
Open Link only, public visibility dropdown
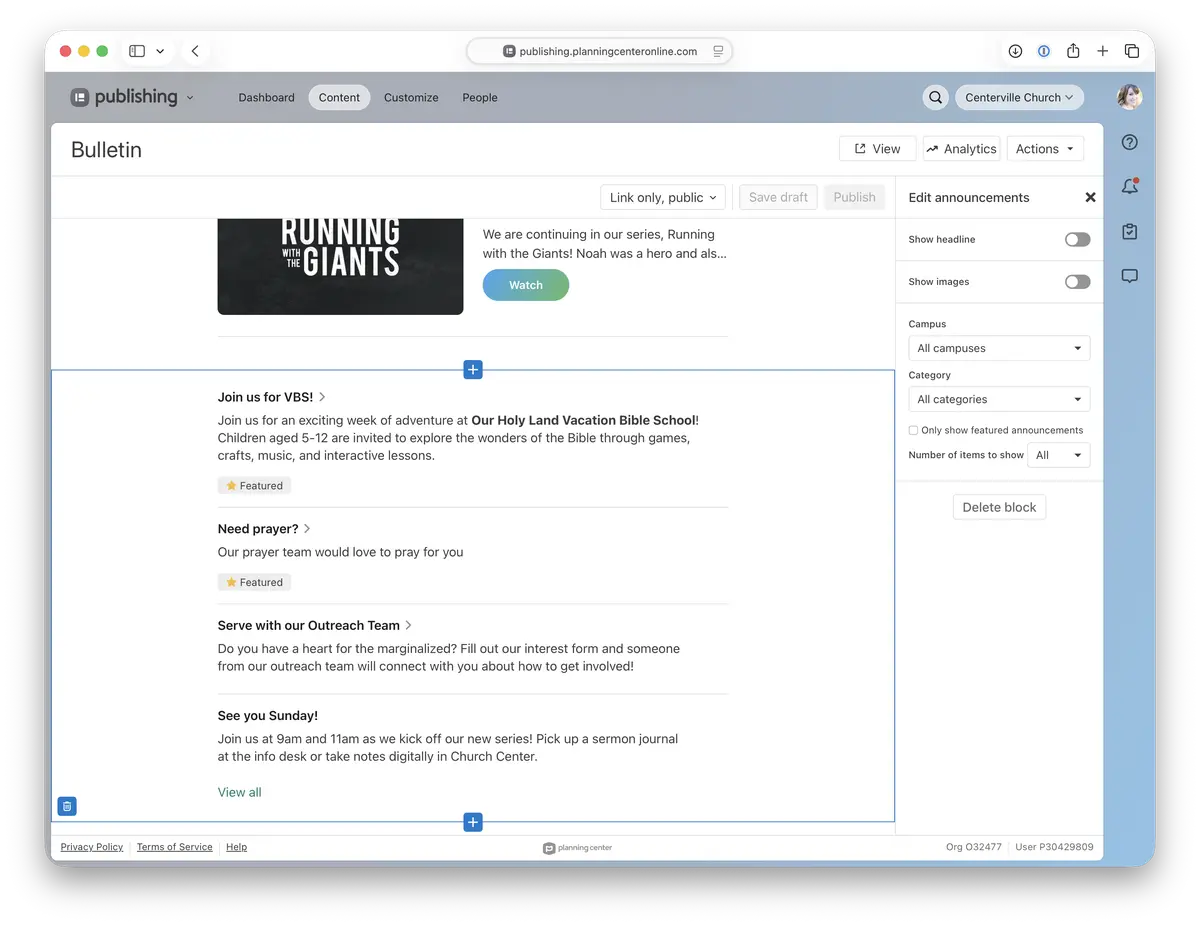tap(663, 197)
